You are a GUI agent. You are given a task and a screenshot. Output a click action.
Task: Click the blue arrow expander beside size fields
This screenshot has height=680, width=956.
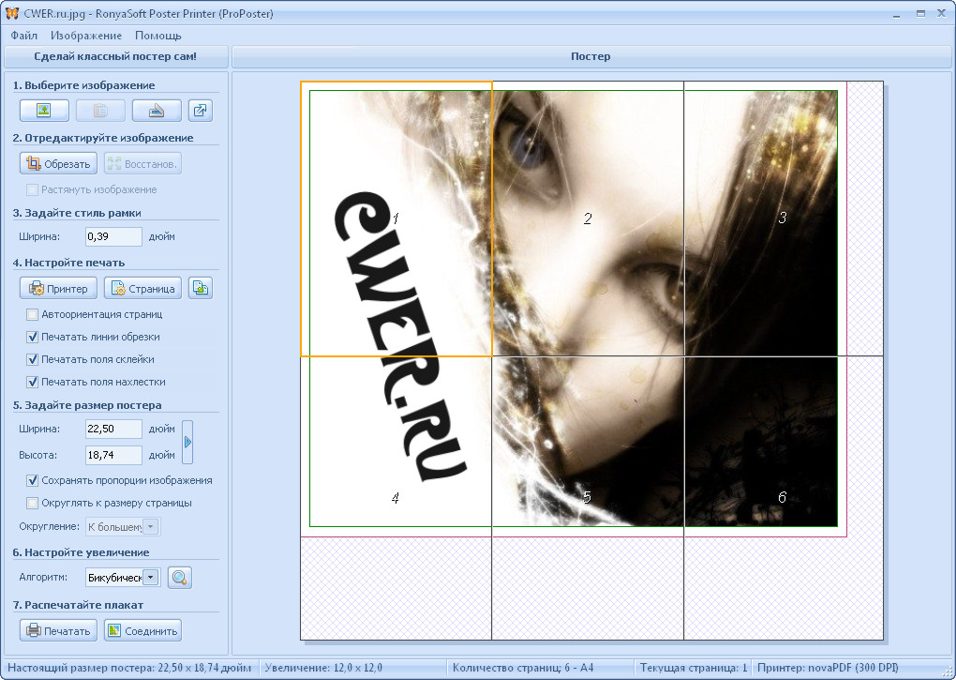(187, 441)
